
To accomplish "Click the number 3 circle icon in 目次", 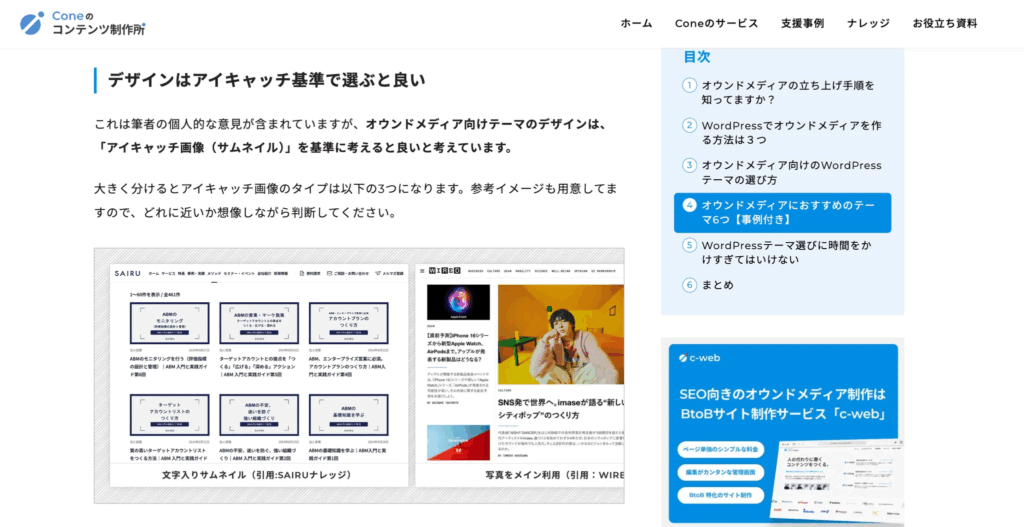I will (x=690, y=165).
